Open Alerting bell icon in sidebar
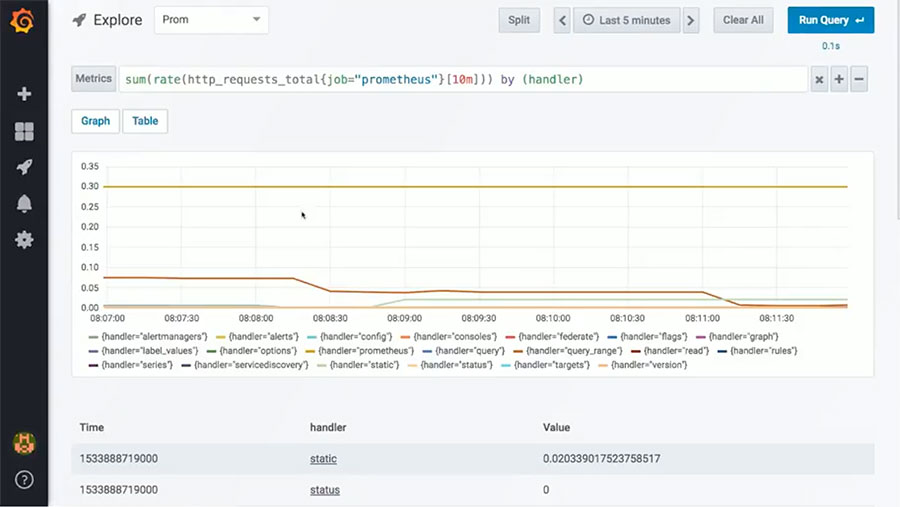The image size is (900, 507). click(24, 204)
